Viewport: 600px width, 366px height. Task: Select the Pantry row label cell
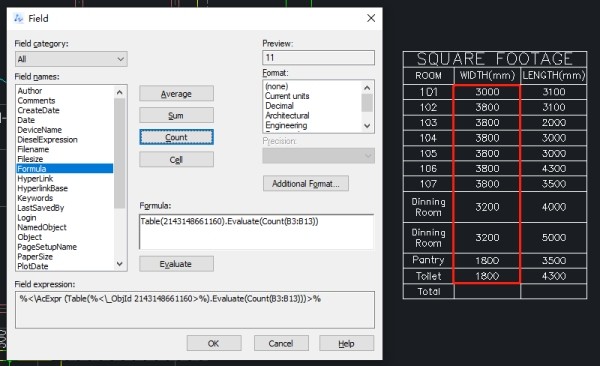click(429, 260)
